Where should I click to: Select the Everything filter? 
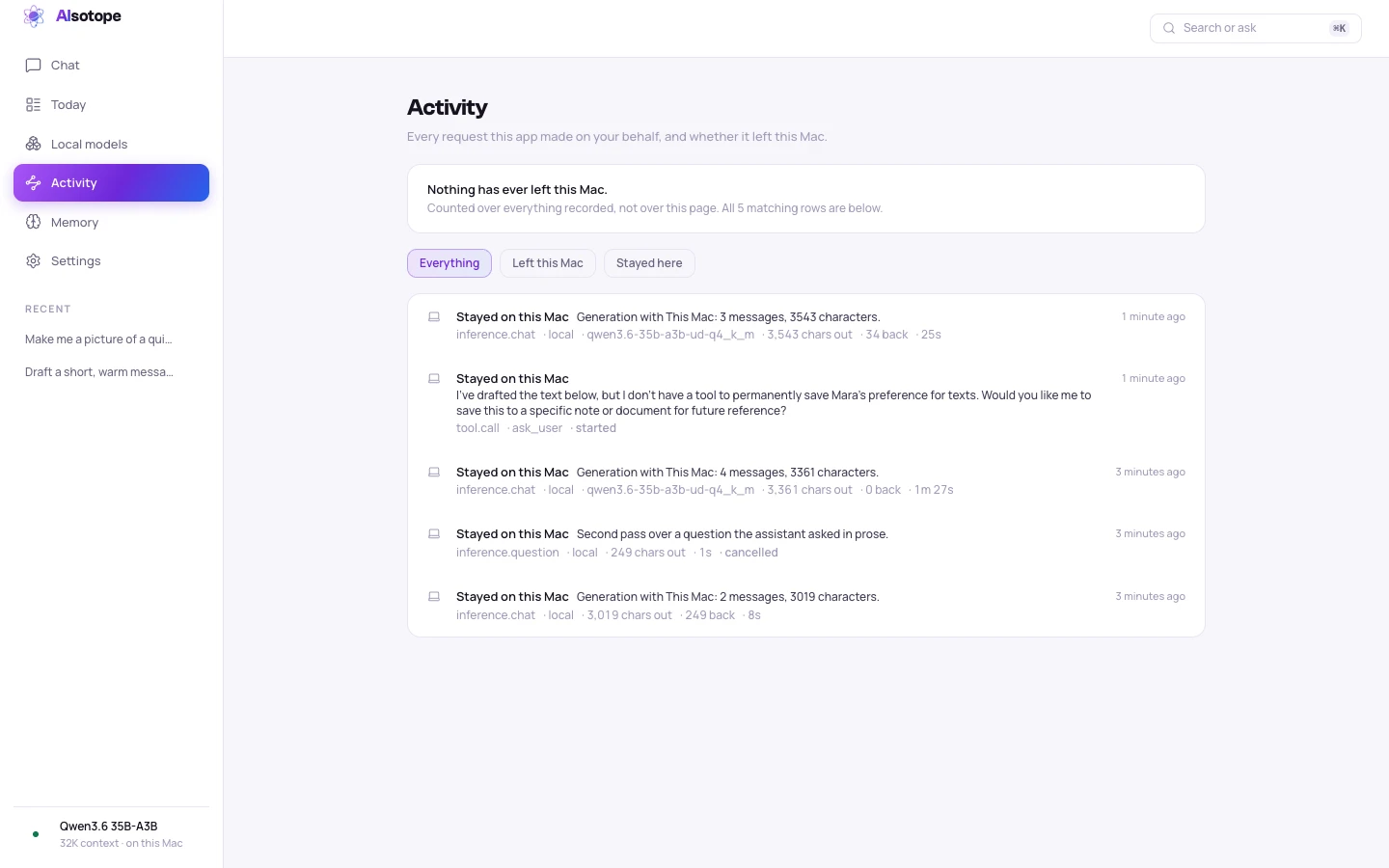click(x=449, y=263)
